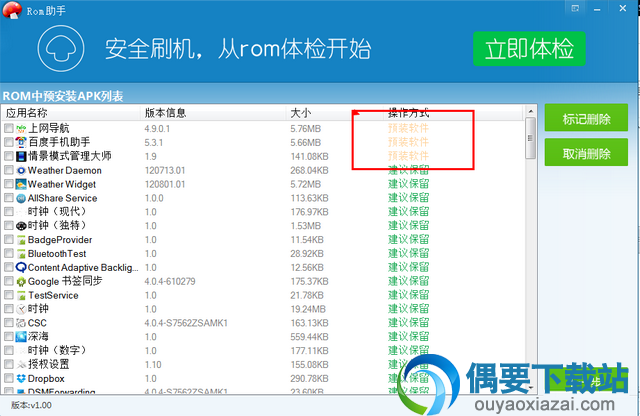Click the BadgeProvider app icon

pyautogui.click(x=21, y=240)
